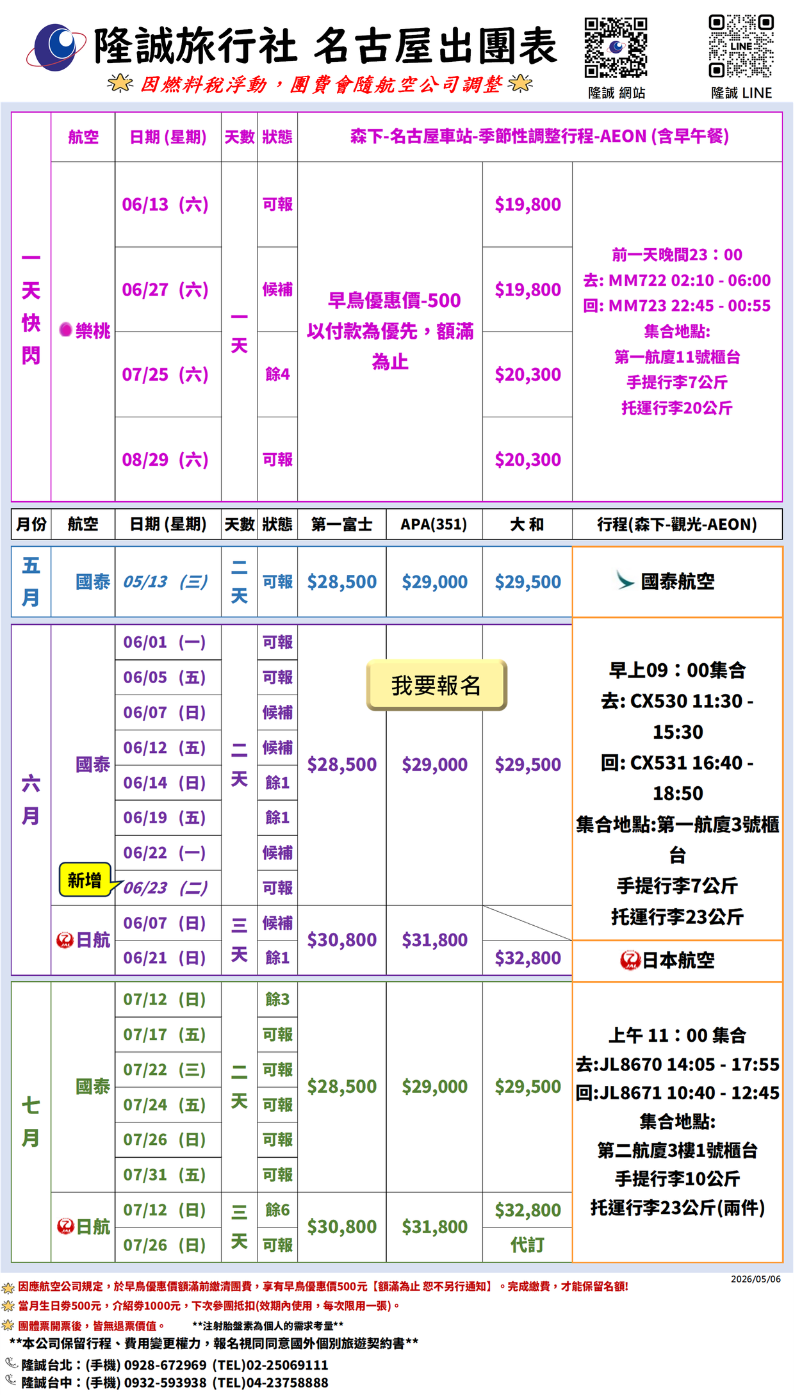Click 餘1 status for 06/14 (日)
Screen dimensions: 794x1395
coord(277,782)
